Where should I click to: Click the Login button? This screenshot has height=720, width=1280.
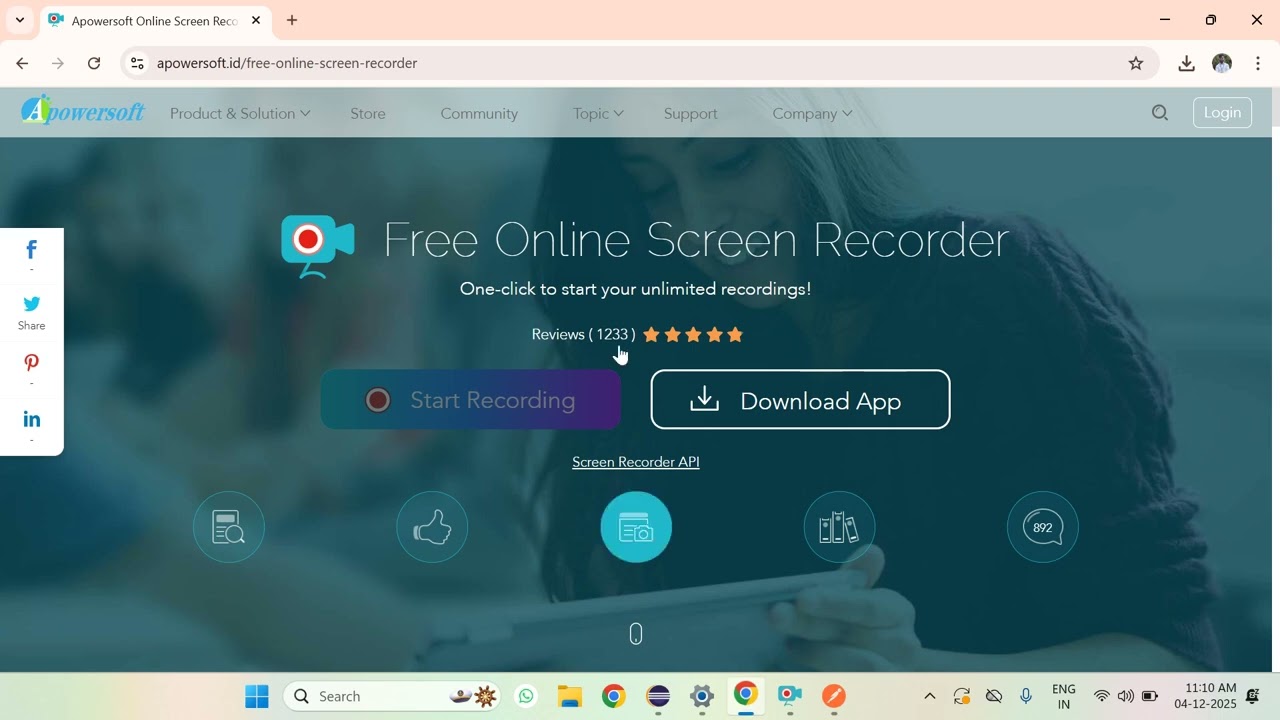1222,113
